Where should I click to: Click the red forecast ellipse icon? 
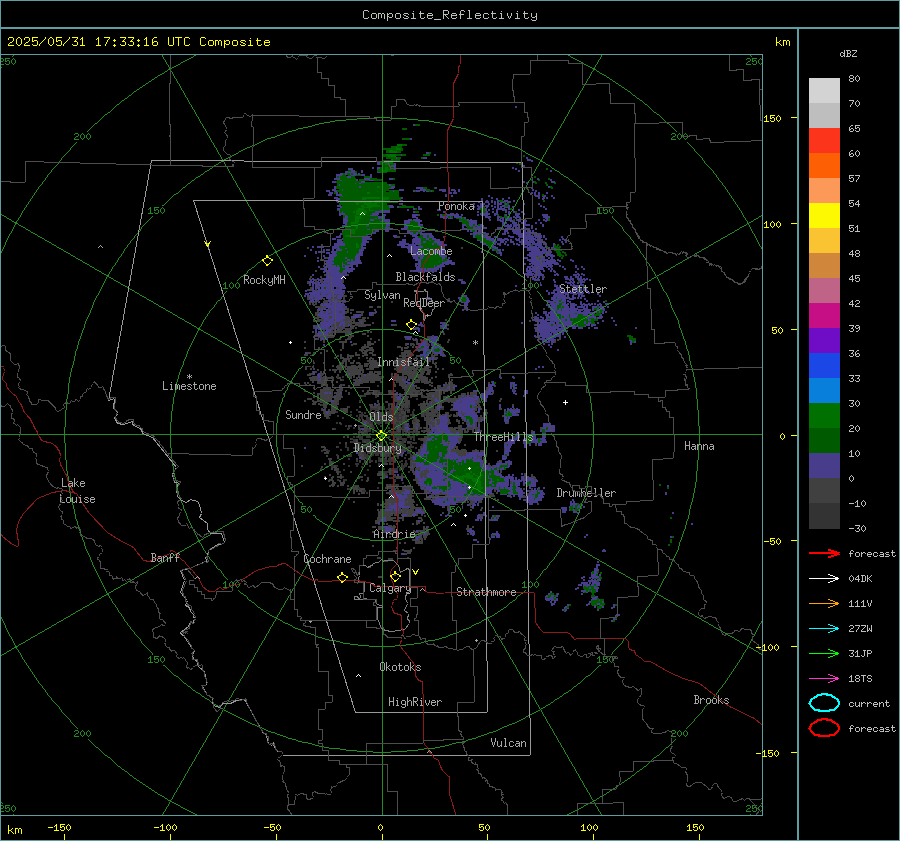point(824,728)
